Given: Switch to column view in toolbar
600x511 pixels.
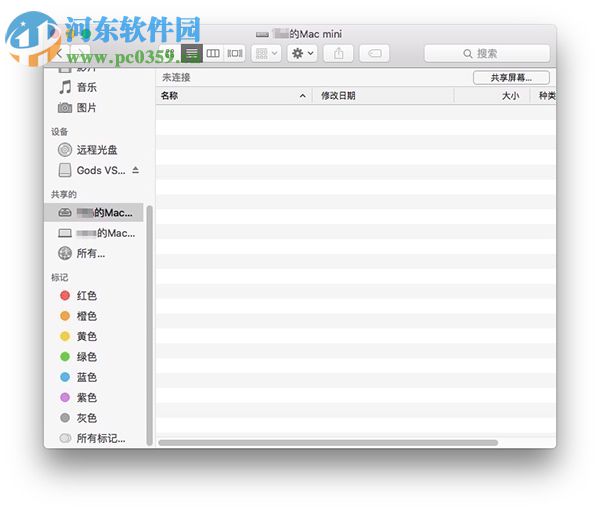Looking at the screenshot, I should [213, 53].
